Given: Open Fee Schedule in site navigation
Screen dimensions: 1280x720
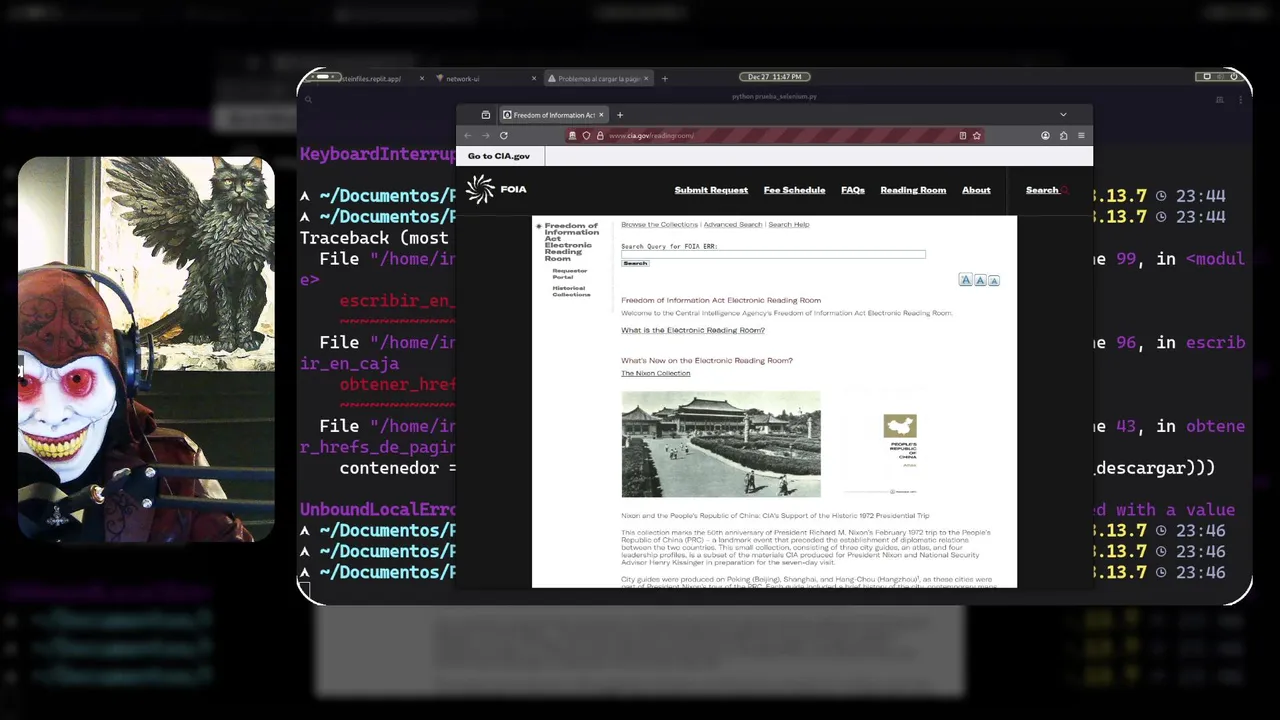Looking at the screenshot, I should coord(794,190).
